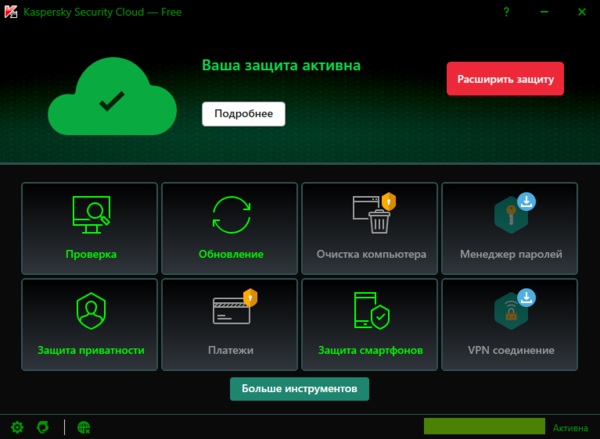Screen dimensions: 600x439
Task: Click the Kaspersky Security Cloud — Free title
Action: (x=103, y=12)
